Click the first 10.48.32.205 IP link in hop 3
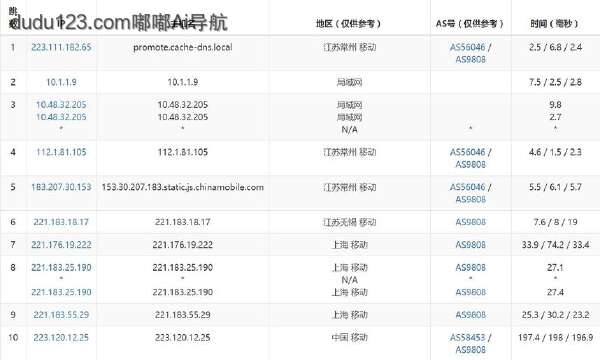600x360 pixels. [61, 105]
